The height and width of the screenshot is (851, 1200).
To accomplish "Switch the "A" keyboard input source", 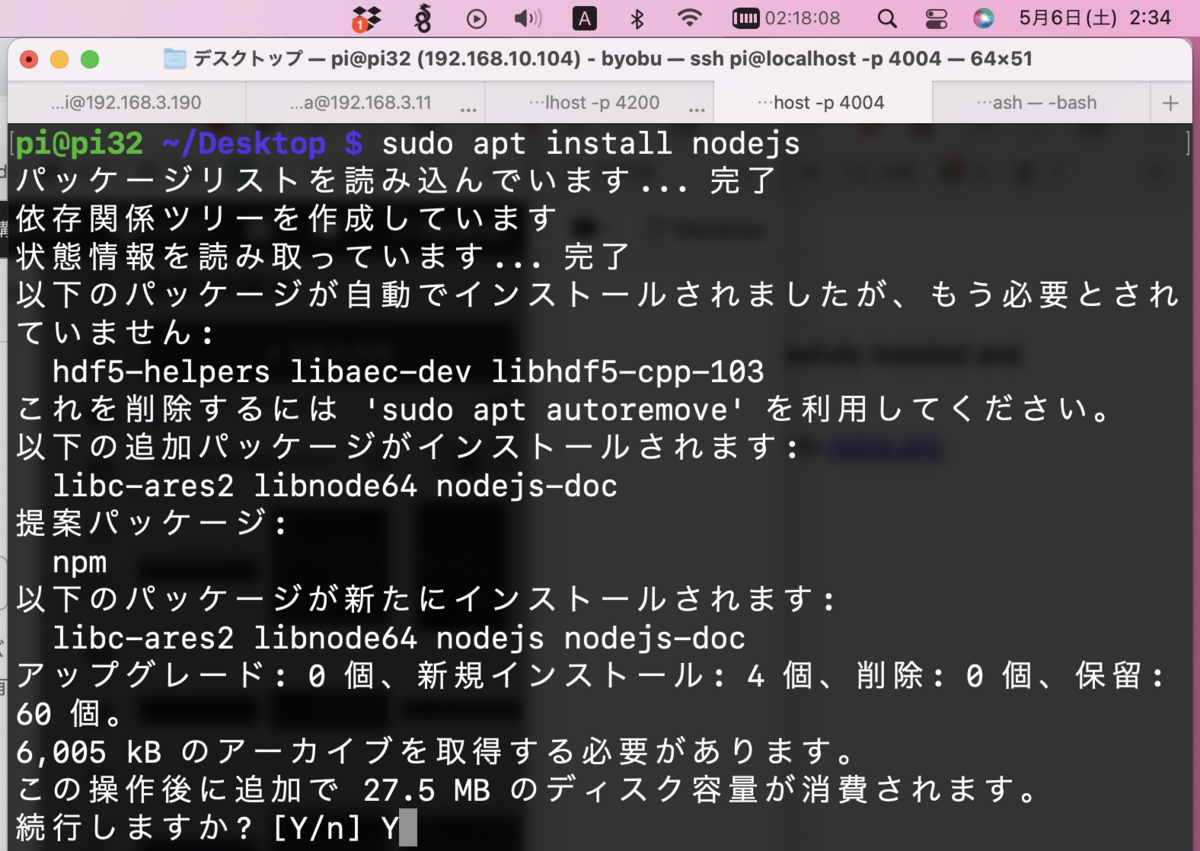I will click(584, 19).
